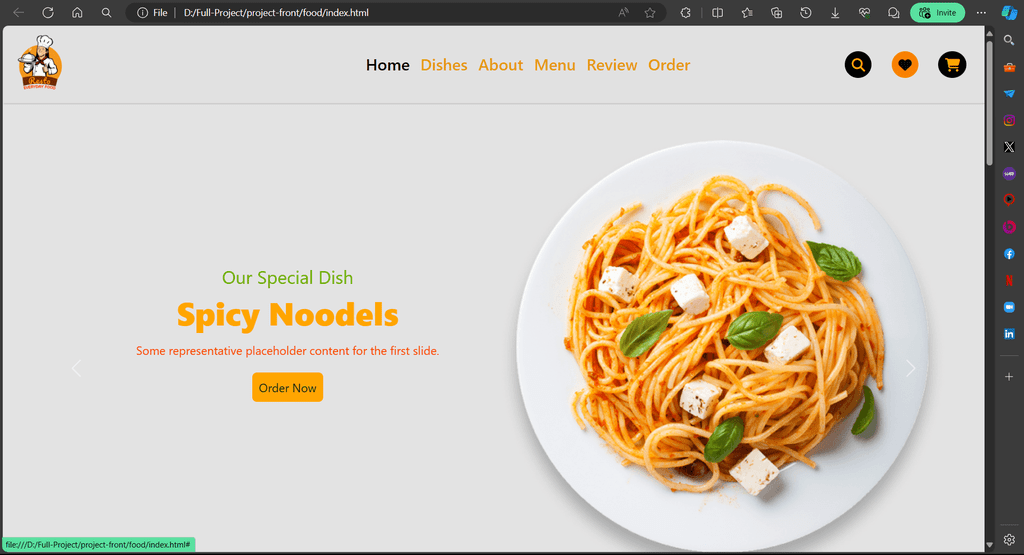Click the Order Now button
1024x555 pixels.
click(x=287, y=387)
